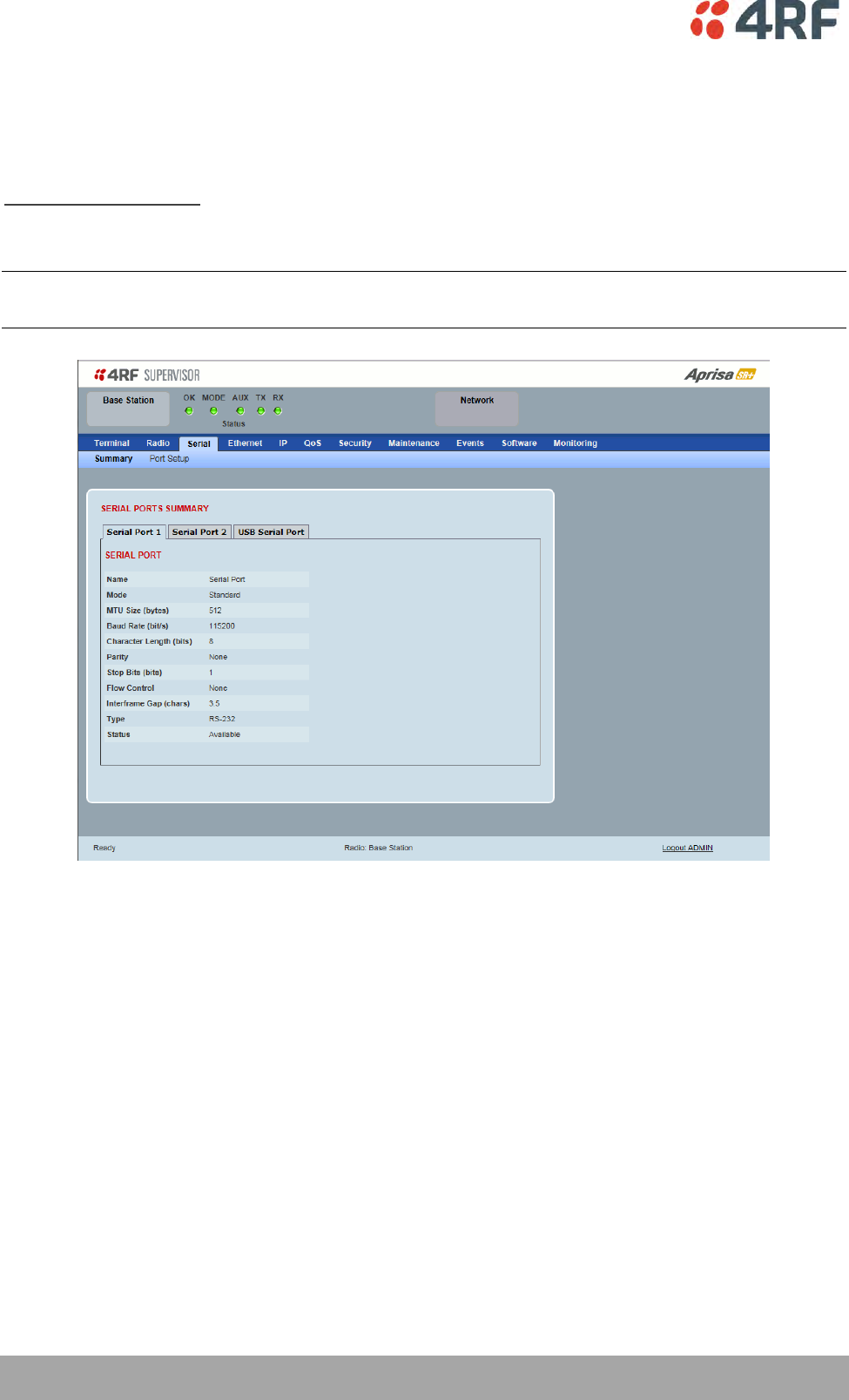Click the red SERIAL PORT heading
Image resolution: width=849 pixels, height=1400 pixels.
pos(133,555)
